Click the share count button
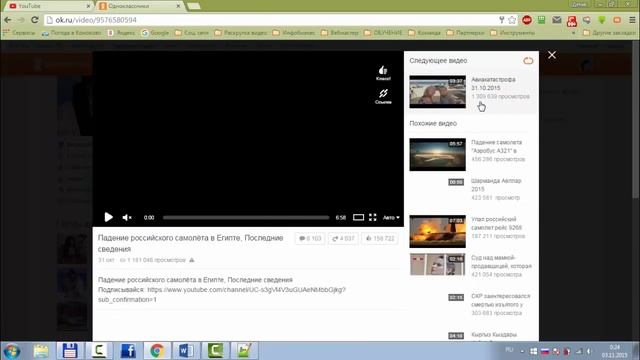The width and height of the screenshot is (640, 360). coord(343,238)
